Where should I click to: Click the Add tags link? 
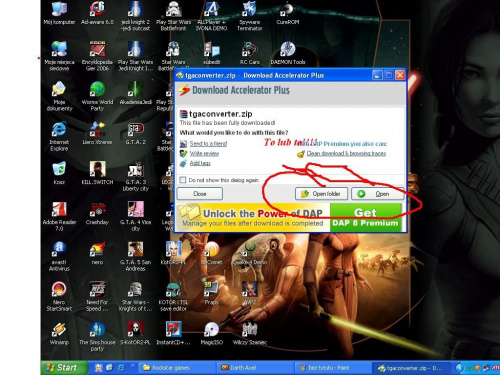click(200, 163)
